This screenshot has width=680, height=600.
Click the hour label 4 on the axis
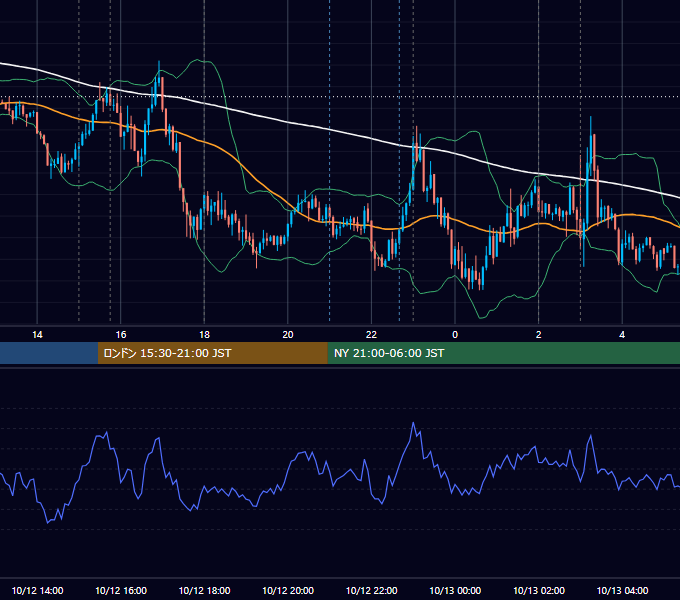[622, 335]
